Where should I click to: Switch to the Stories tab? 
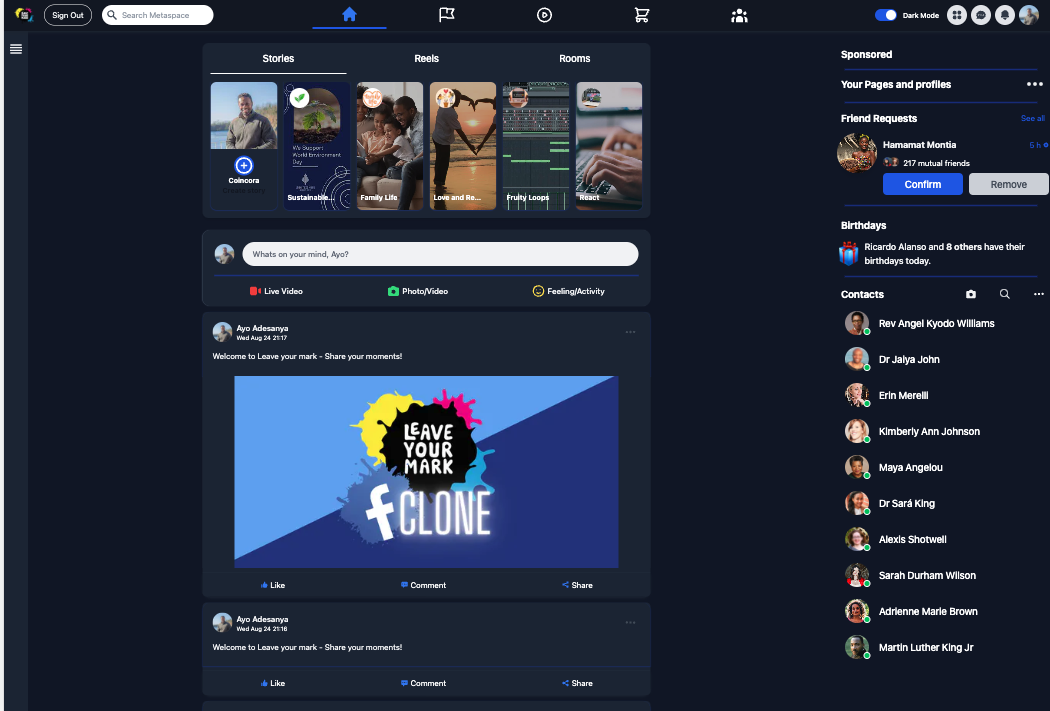coord(278,59)
